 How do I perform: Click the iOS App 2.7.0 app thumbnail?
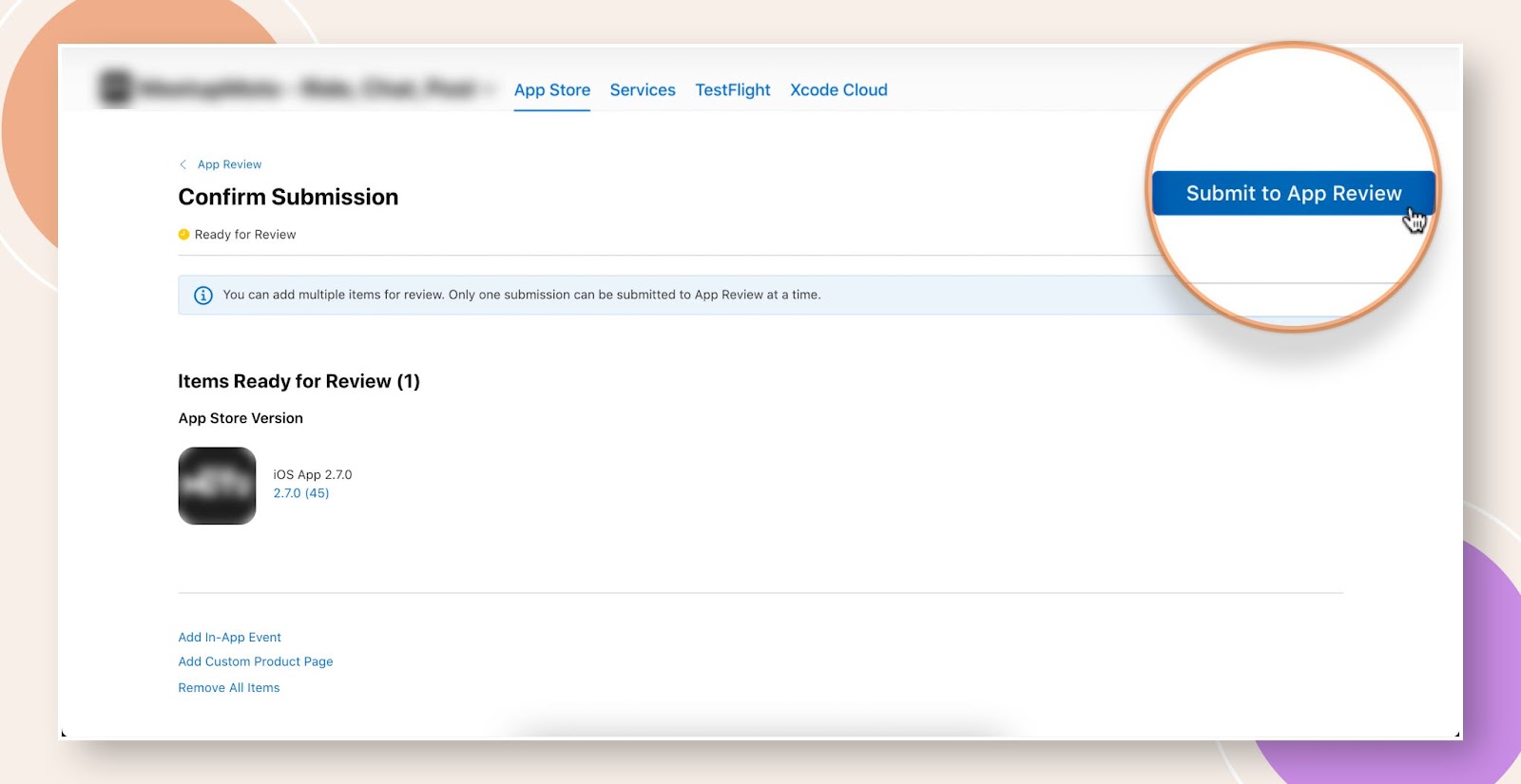pos(217,486)
